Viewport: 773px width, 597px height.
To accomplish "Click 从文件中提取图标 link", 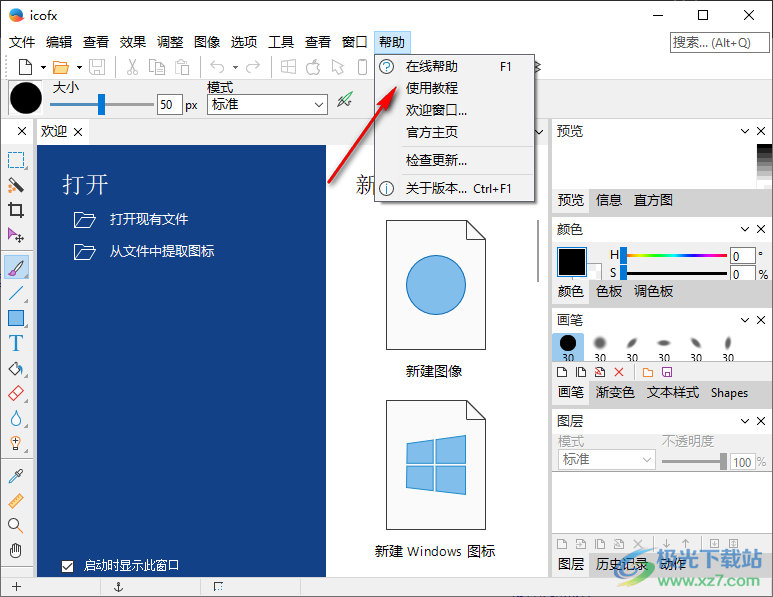I will pos(162,251).
